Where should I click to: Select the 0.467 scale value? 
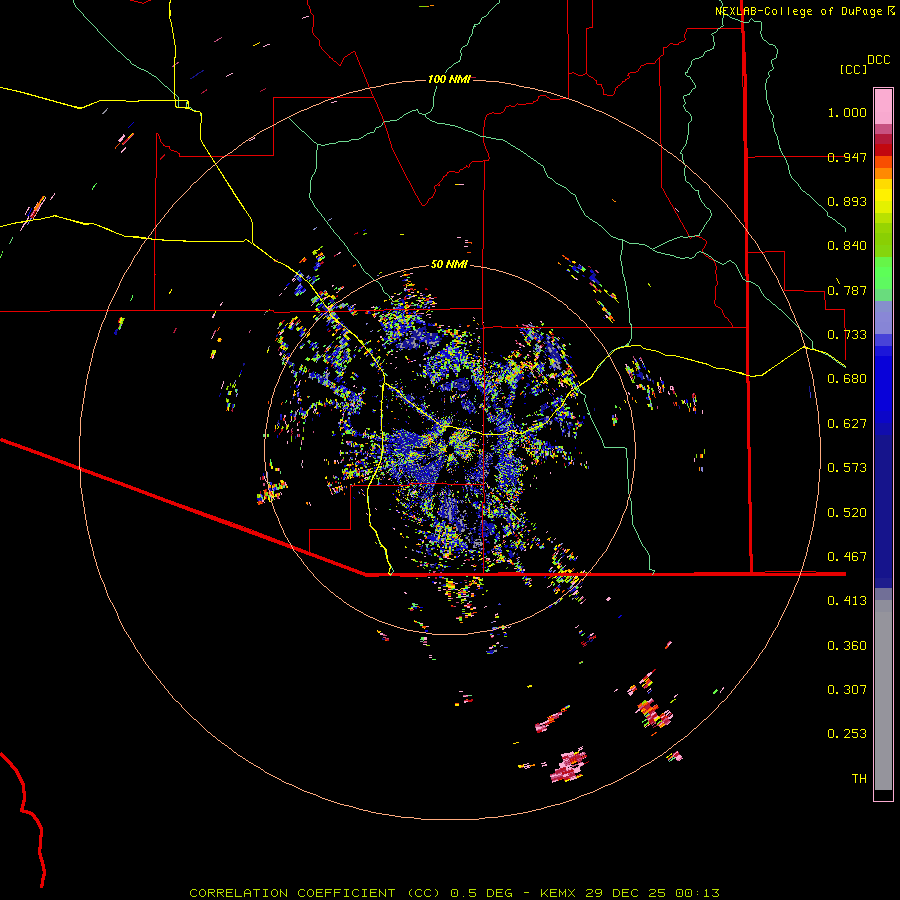pos(847,557)
